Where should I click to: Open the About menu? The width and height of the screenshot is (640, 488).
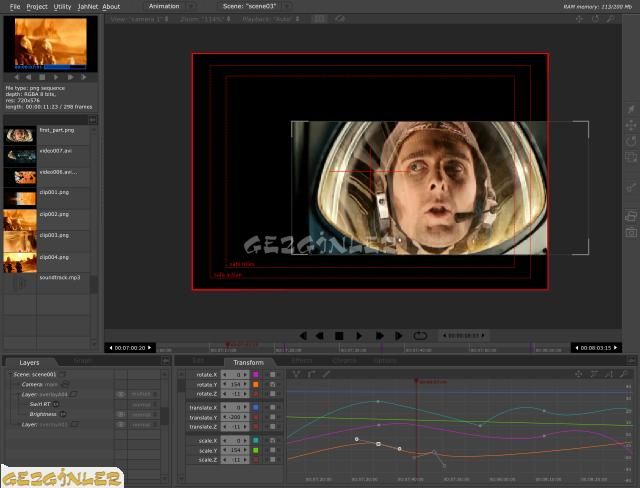pyautogui.click(x=111, y=7)
